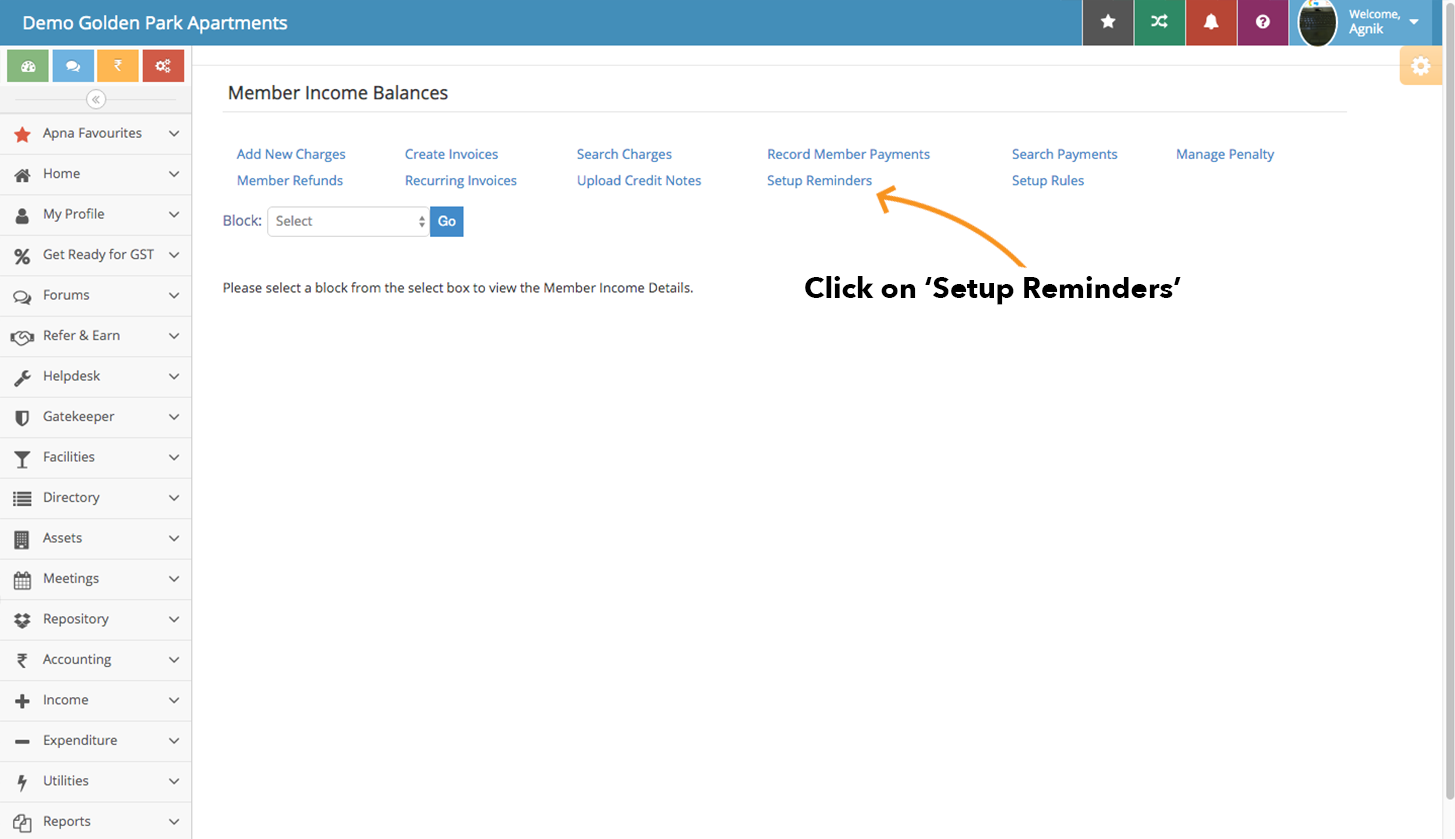Open the green dashboard icon

[x=27, y=65]
